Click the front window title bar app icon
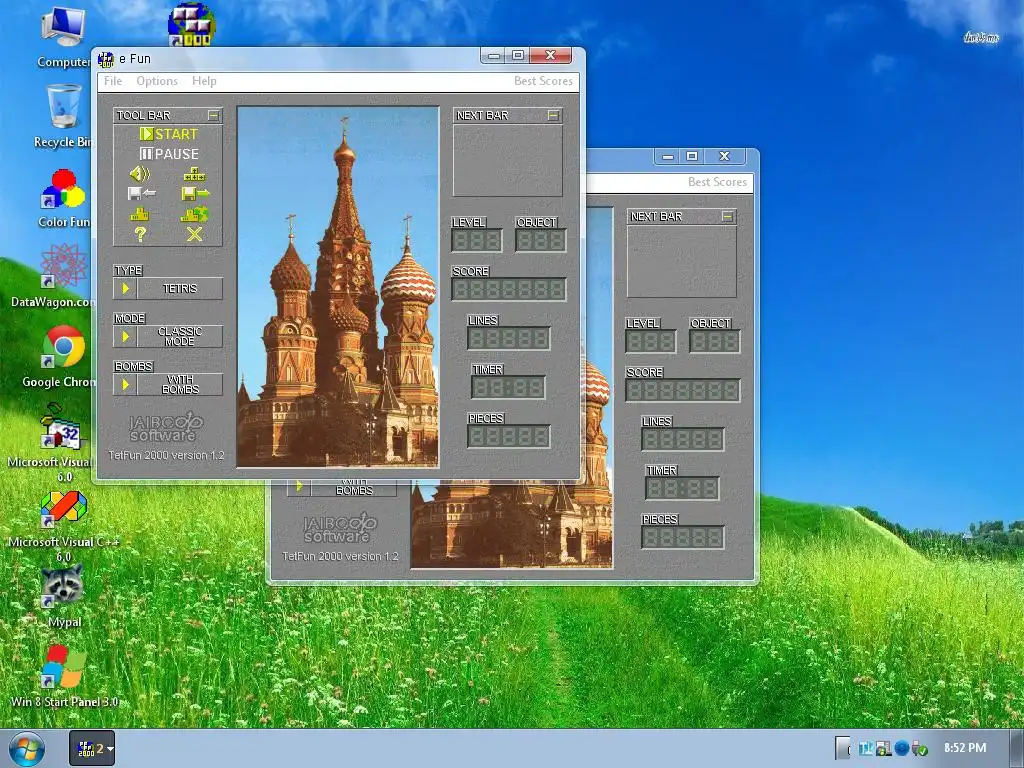The width and height of the screenshot is (1024, 768). click(x=106, y=59)
